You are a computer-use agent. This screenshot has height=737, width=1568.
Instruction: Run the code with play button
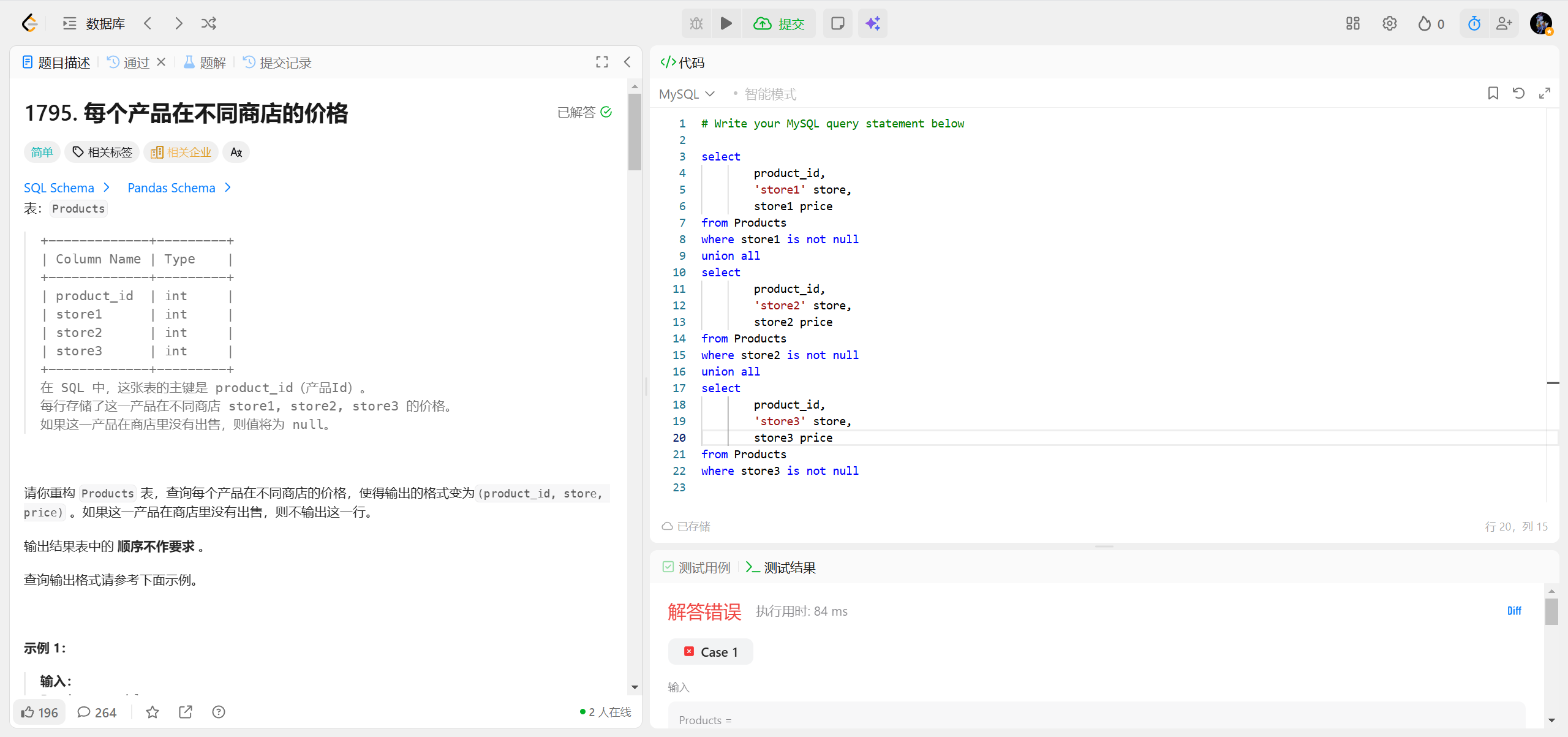coord(726,23)
